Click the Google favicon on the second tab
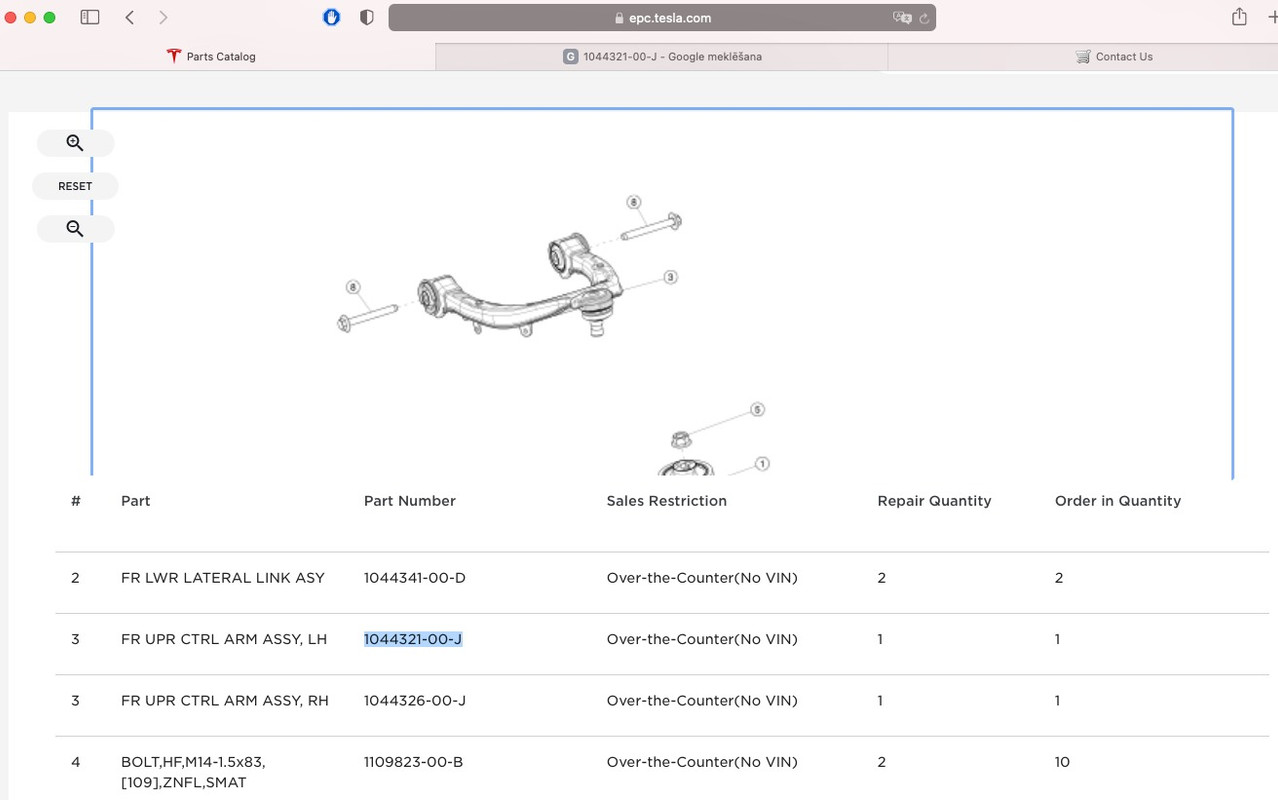1278x800 pixels. (571, 57)
